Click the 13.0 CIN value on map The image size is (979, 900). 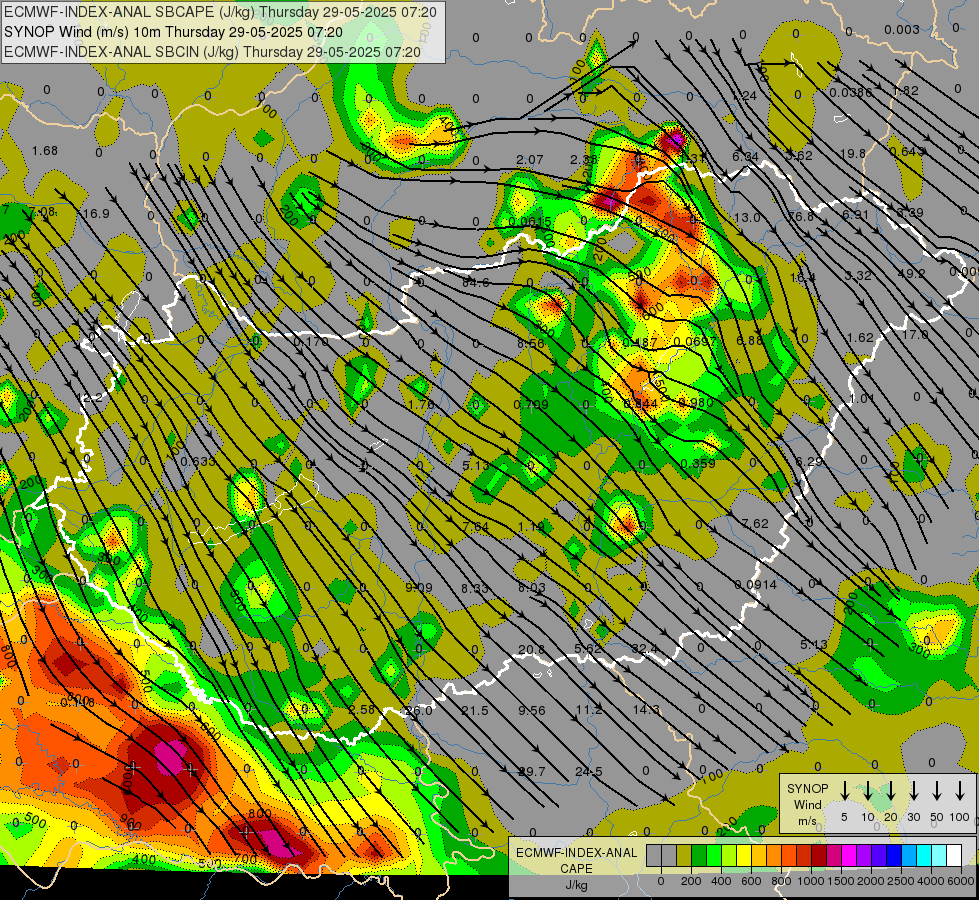(x=747, y=217)
